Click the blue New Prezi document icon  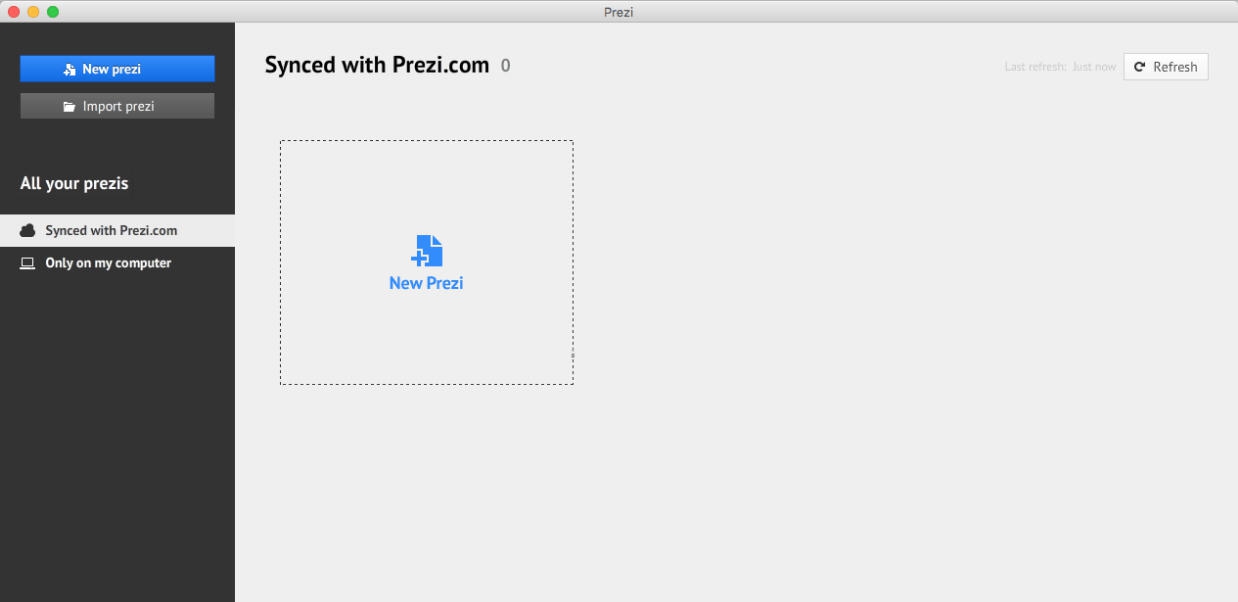[x=427, y=252]
